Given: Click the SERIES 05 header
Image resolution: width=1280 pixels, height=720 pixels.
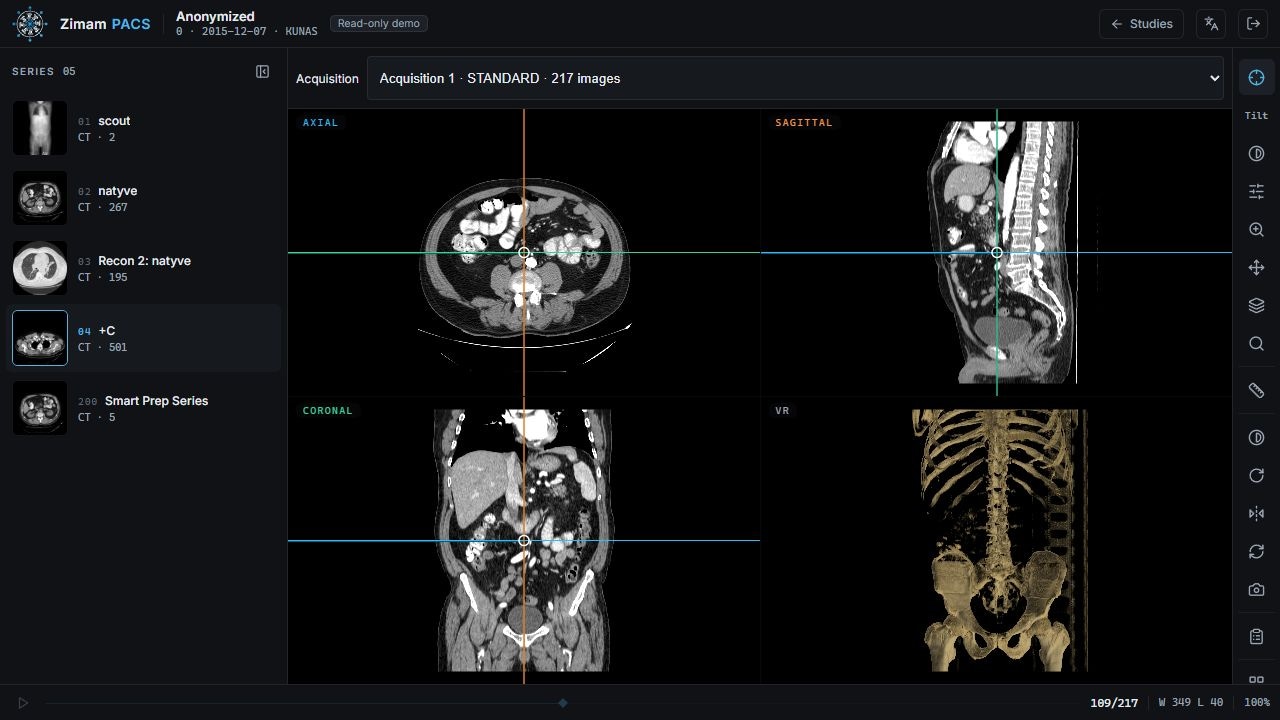Looking at the screenshot, I should (44, 72).
